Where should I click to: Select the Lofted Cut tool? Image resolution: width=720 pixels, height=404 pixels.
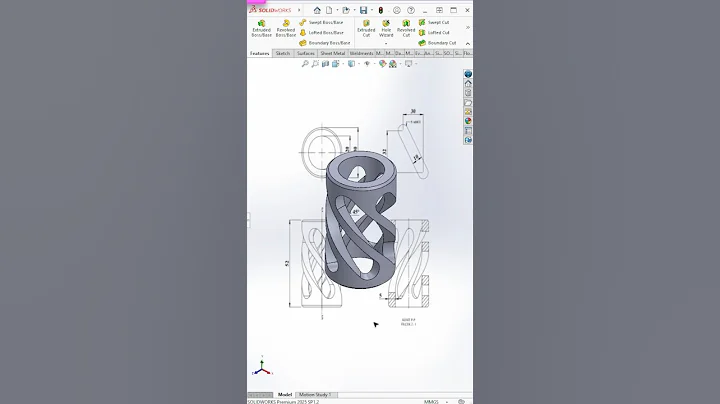[434, 33]
